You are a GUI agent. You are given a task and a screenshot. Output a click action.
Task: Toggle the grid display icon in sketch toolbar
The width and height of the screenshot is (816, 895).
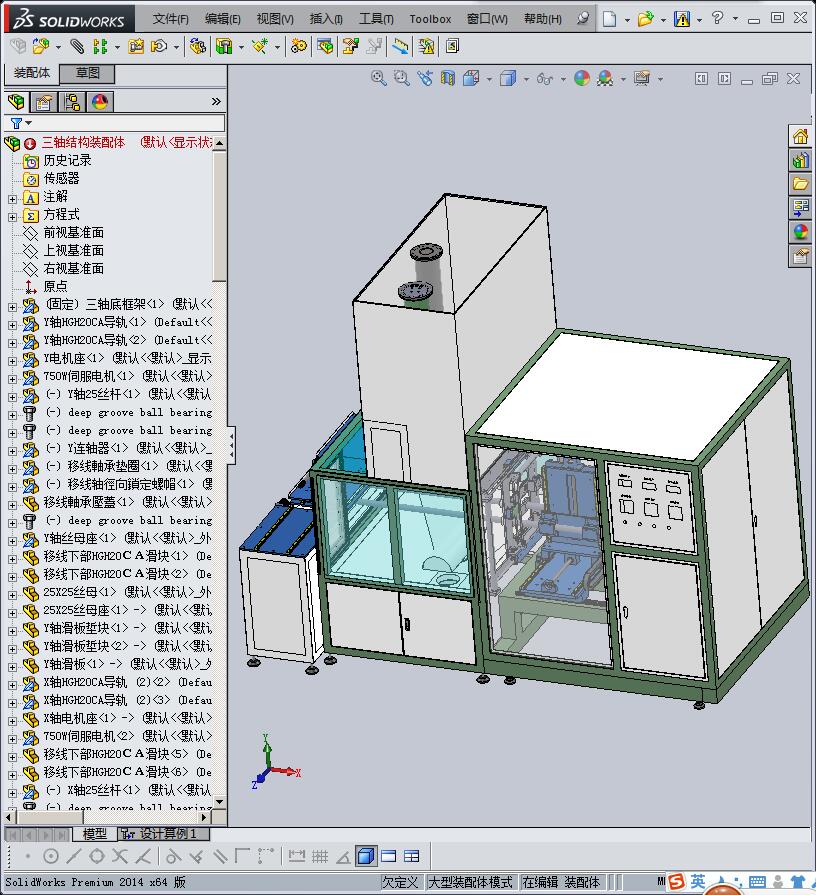320,856
